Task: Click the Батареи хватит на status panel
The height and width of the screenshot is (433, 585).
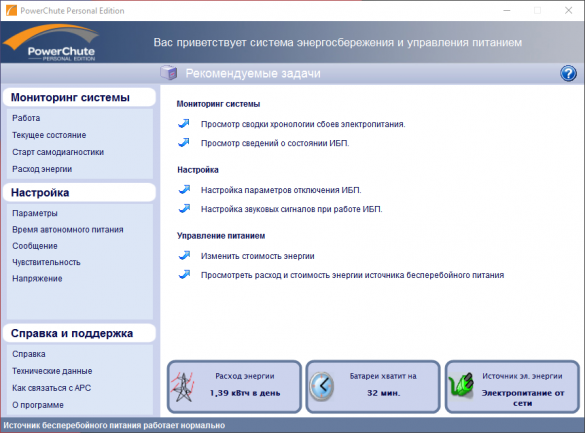Action: pos(373,387)
